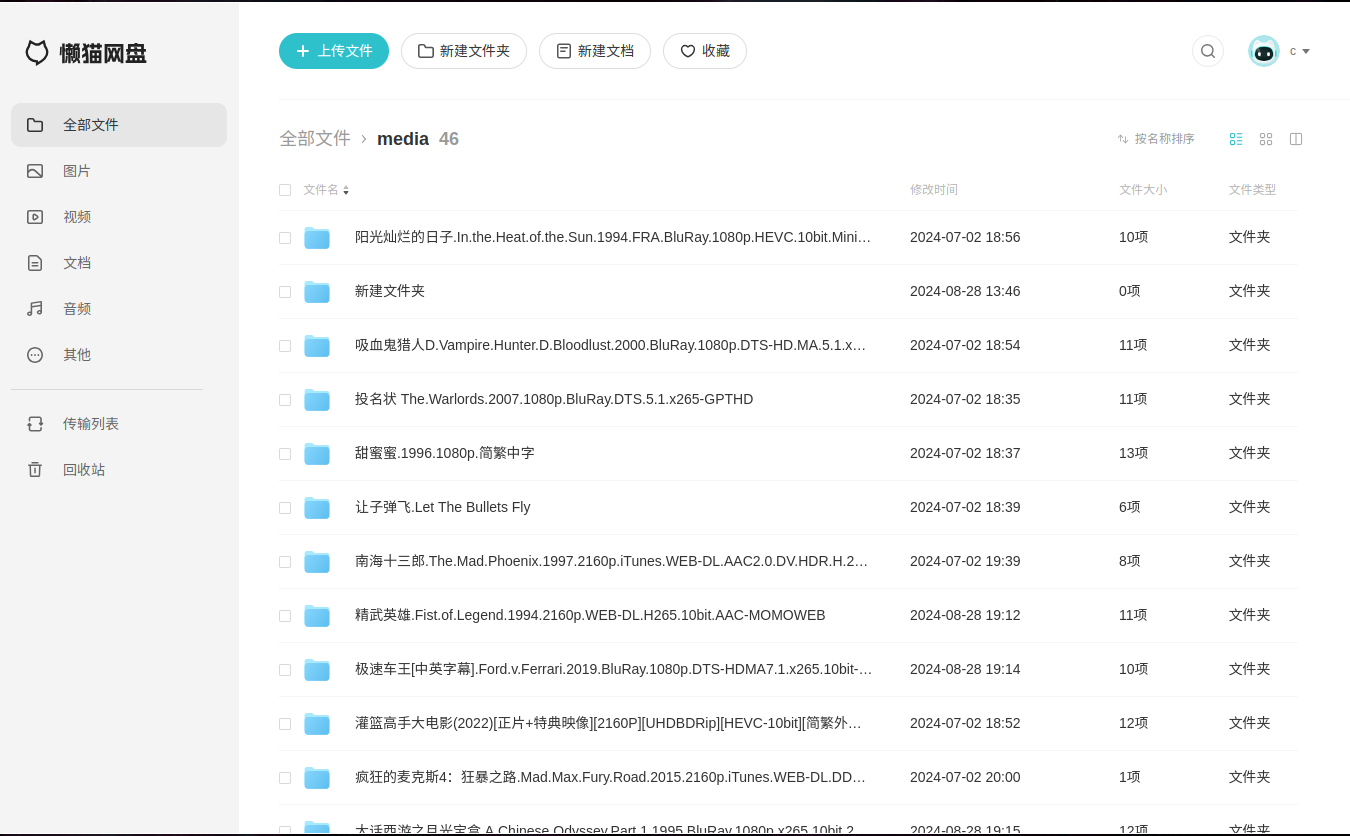
Task: Check the box for 甜蜜蜜.1996 folder
Action: point(285,454)
